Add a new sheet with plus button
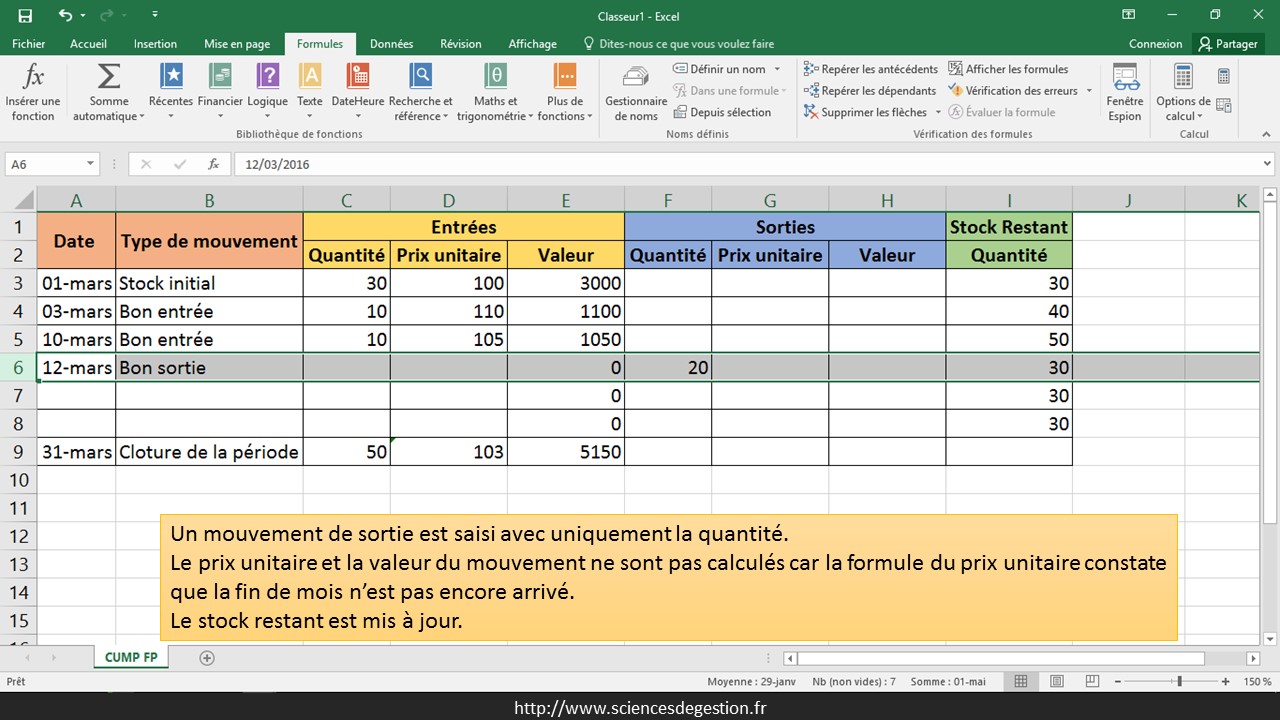The width and height of the screenshot is (1280, 720). [x=207, y=657]
